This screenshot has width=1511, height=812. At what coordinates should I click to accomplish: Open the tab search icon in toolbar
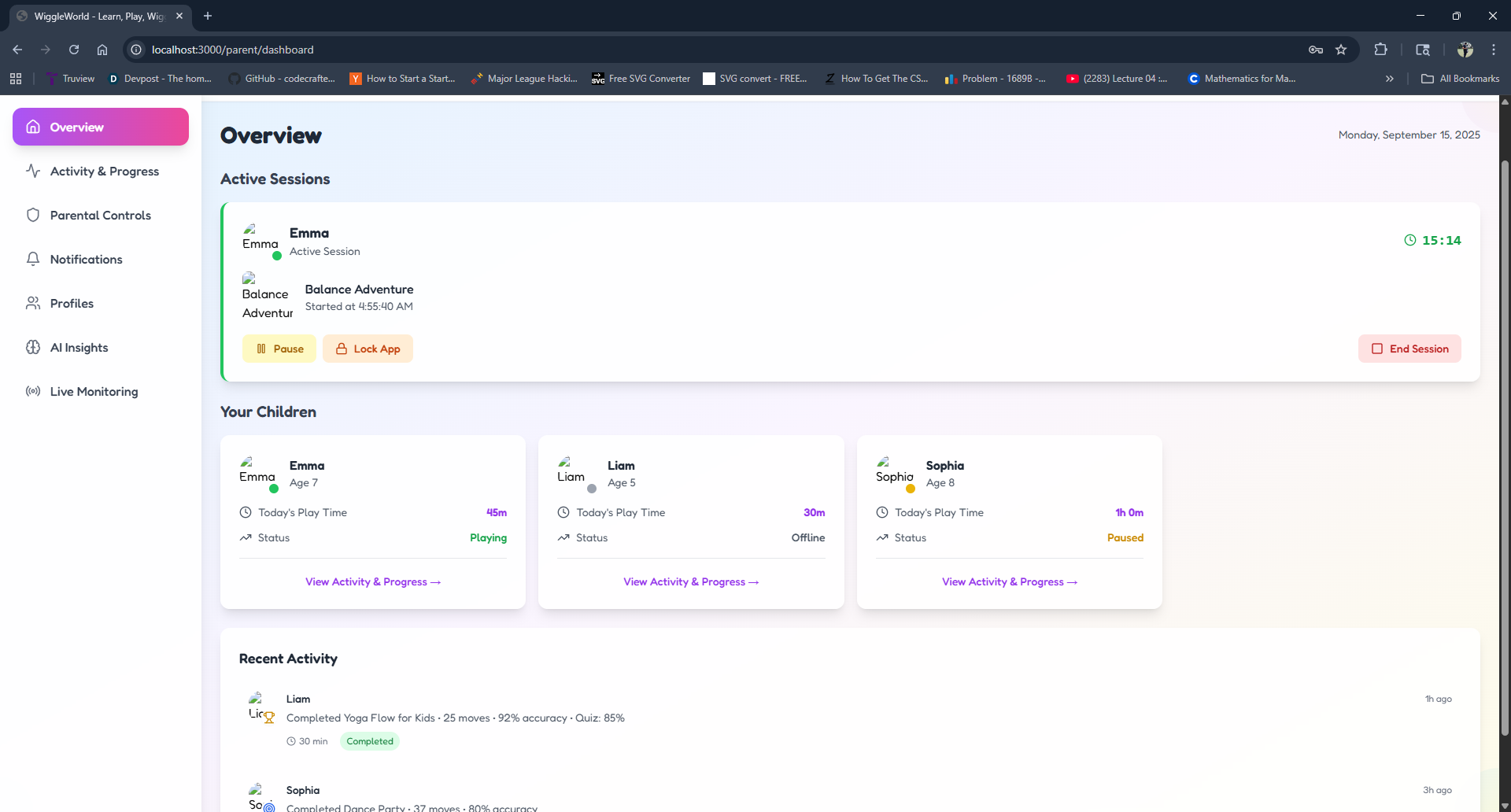1423,50
